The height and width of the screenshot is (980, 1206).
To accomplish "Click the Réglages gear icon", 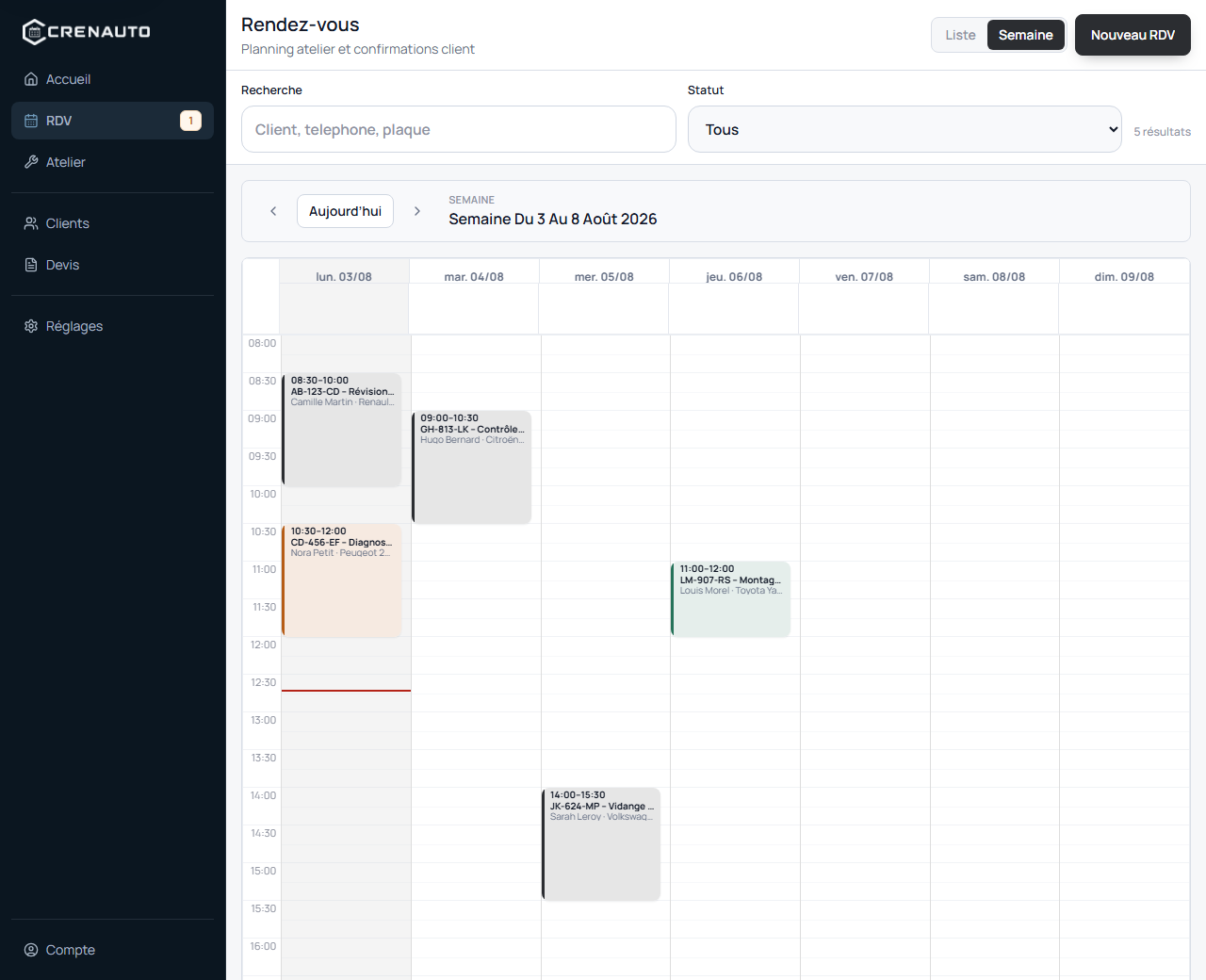I will click(31, 326).
